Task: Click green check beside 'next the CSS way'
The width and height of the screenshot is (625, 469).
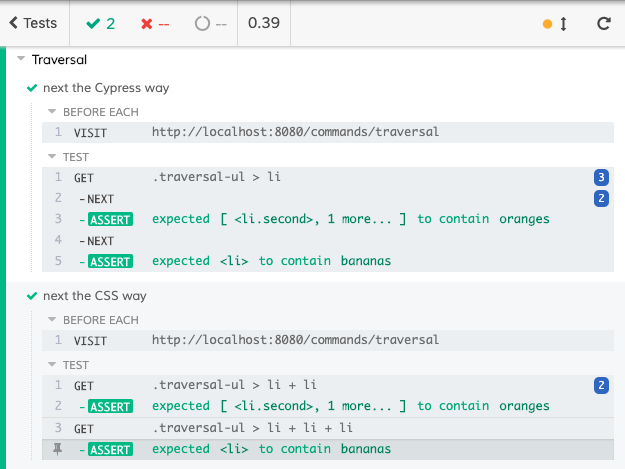Action: (x=32, y=296)
